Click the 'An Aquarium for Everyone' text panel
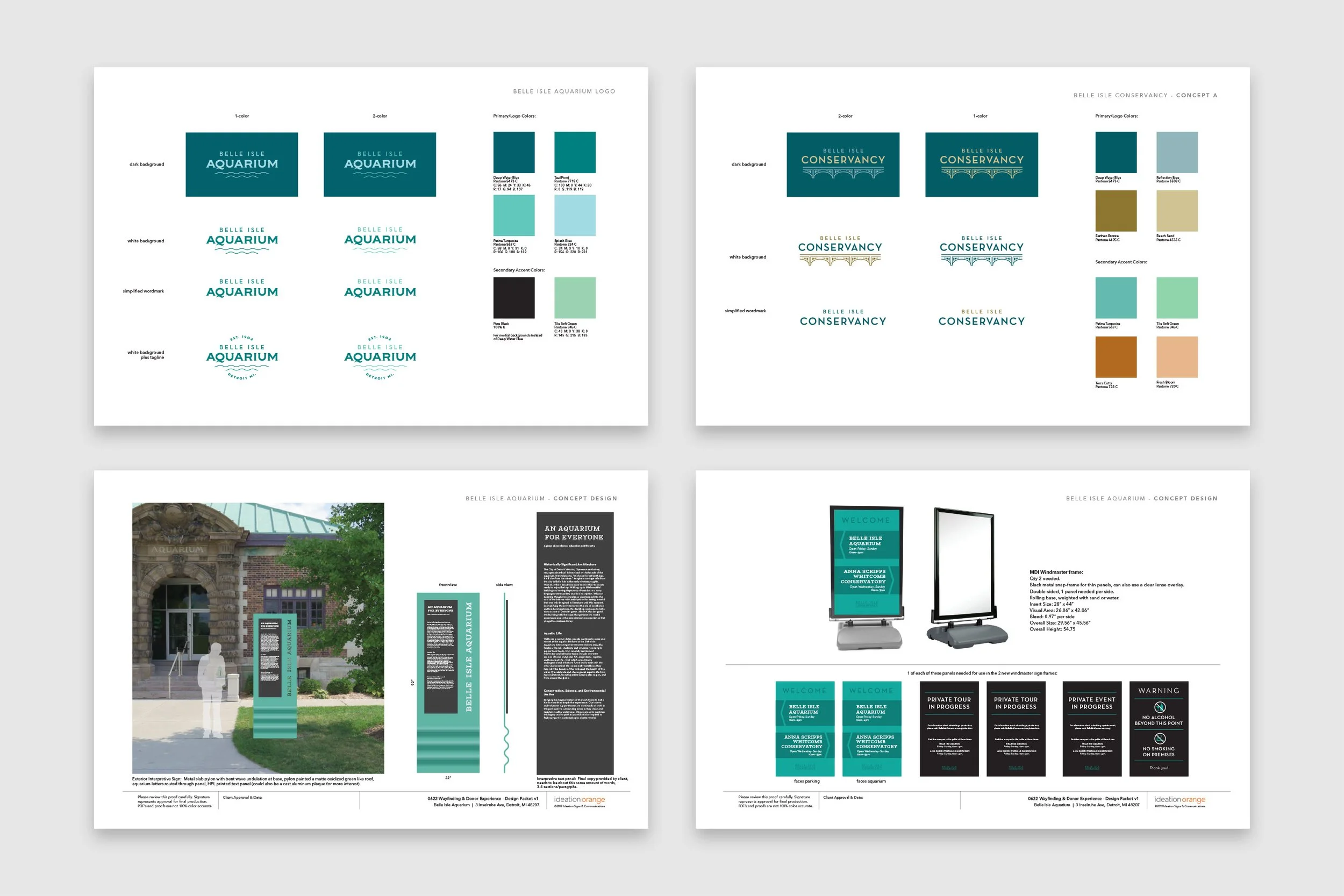Image resolution: width=1344 pixels, height=896 pixels. (x=575, y=643)
